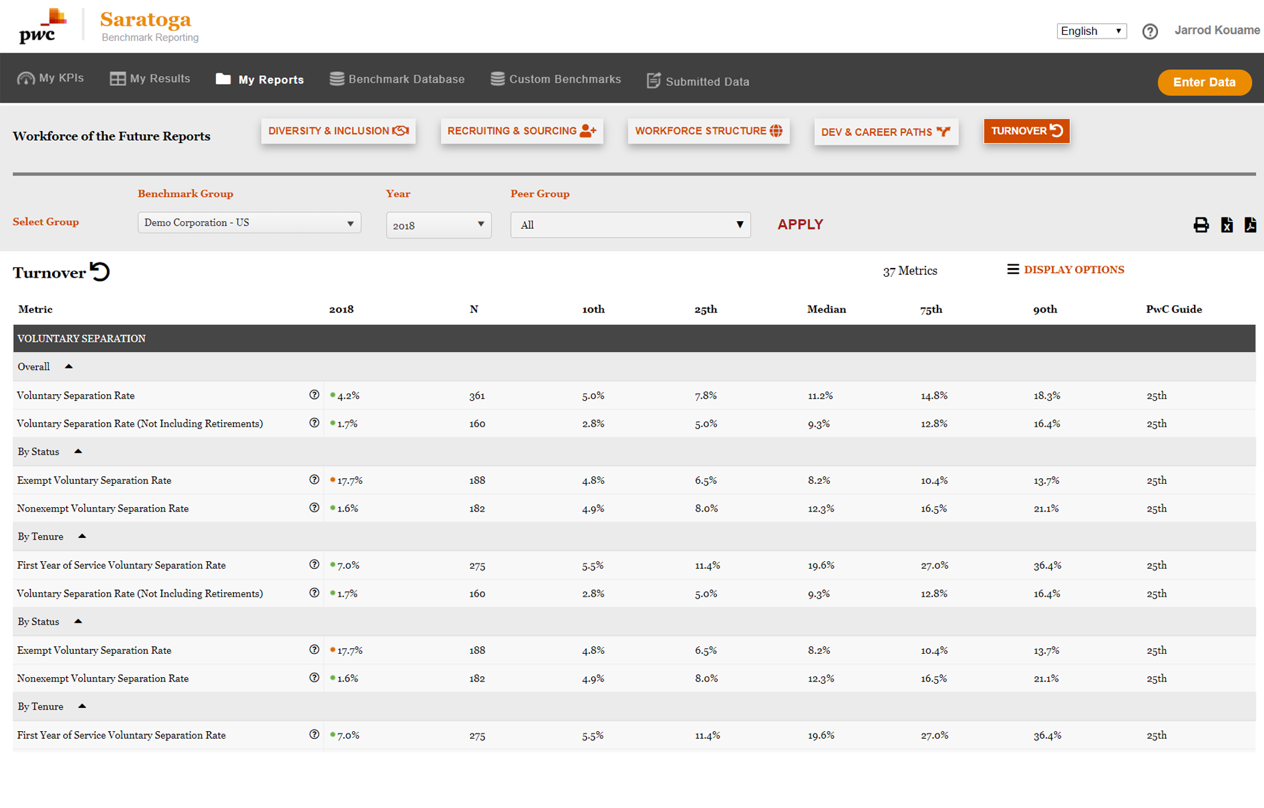Export the report to PDF

[1250, 225]
